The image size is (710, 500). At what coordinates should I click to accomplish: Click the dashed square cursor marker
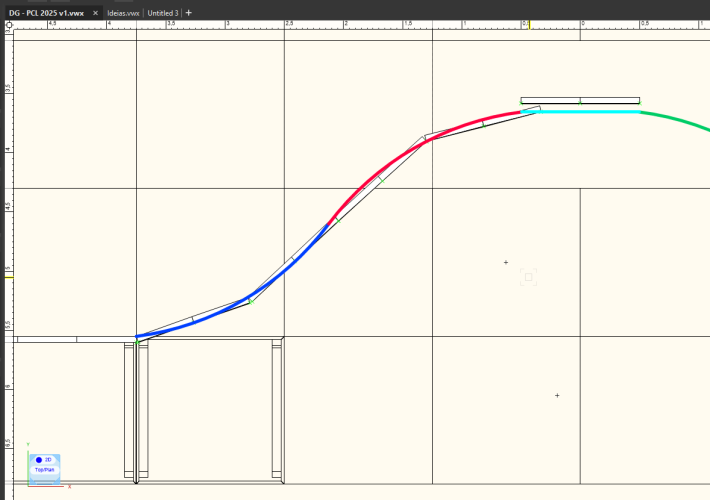(529, 277)
